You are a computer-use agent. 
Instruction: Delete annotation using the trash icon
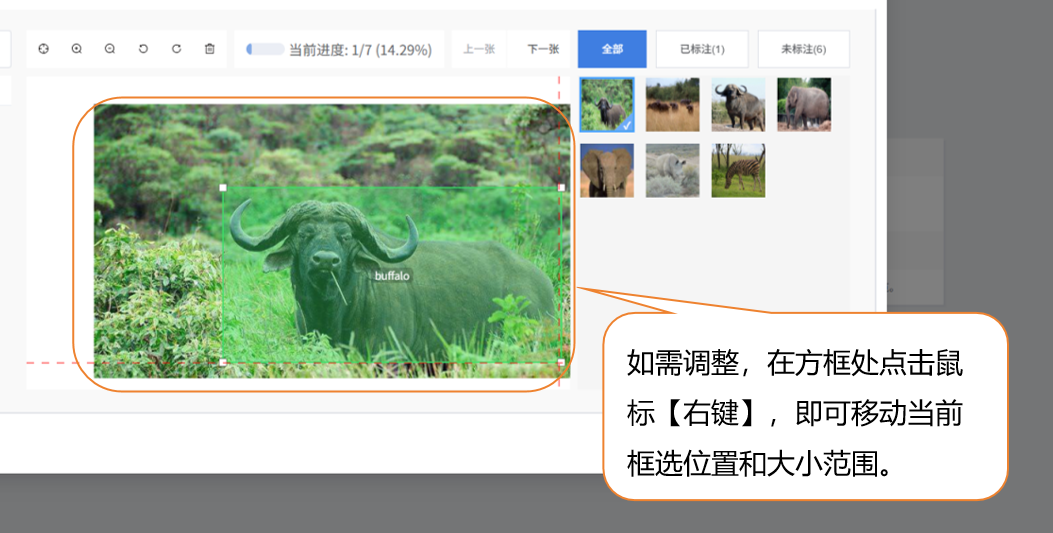(209, 49)
